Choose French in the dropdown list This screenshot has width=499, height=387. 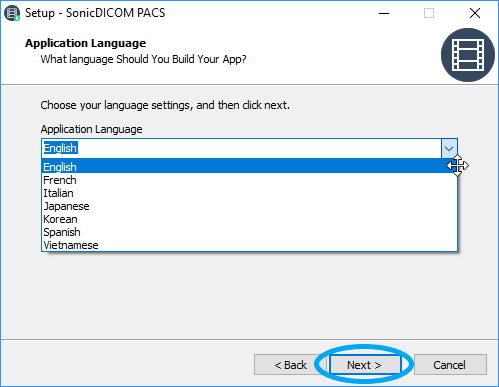[249, 180]
